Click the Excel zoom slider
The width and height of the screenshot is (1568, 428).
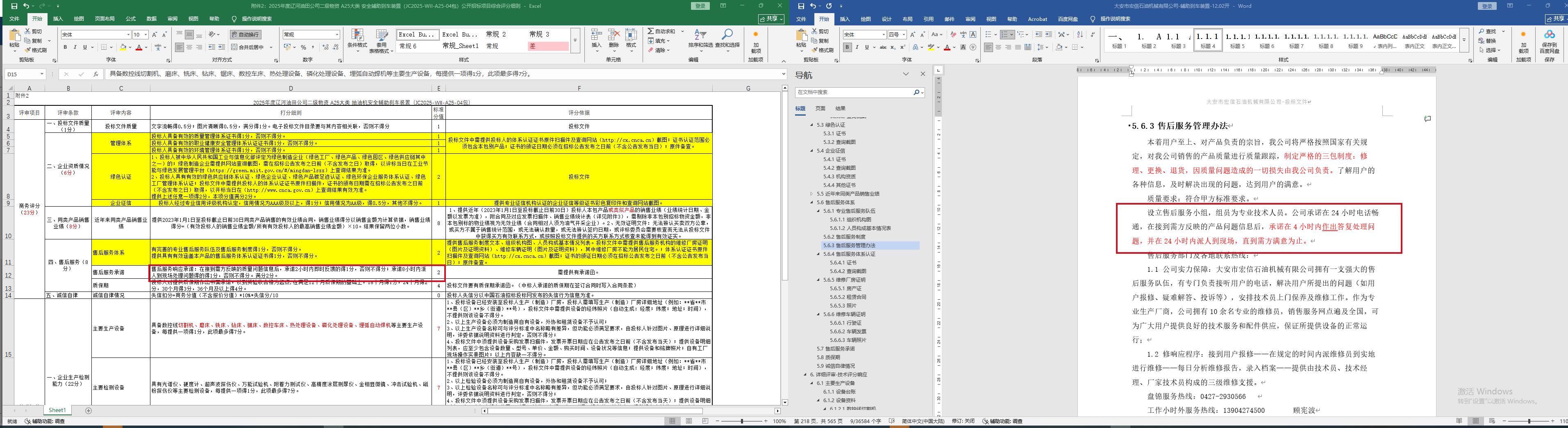click(x=741, y=421)
